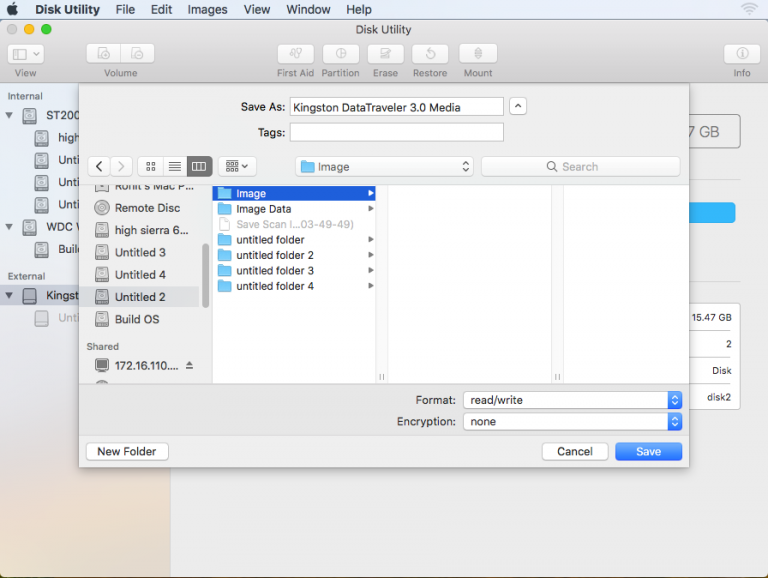The image size is (768, 578).
Task: Click the First Aid toolbar icon
Action: tap(295, 54)
